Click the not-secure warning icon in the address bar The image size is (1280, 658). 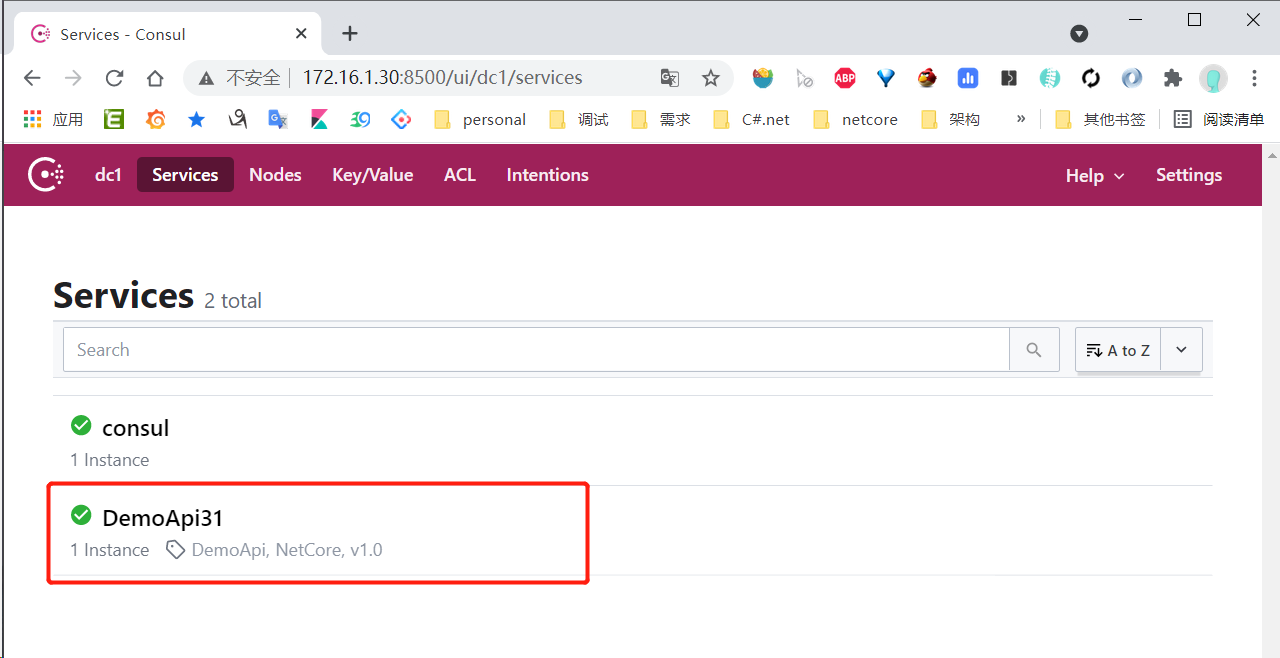click(206, 78)
